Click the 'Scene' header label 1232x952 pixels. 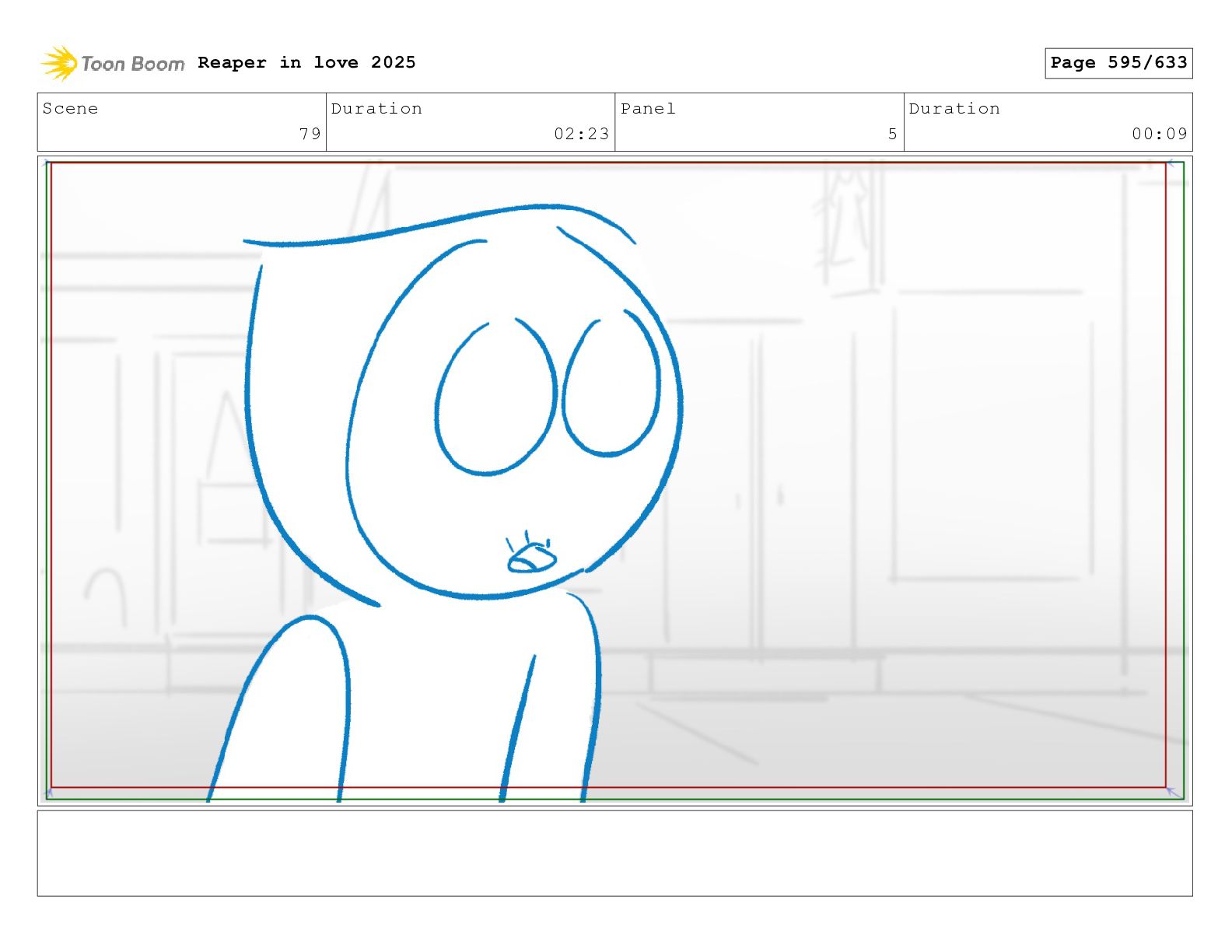(70, 109)
